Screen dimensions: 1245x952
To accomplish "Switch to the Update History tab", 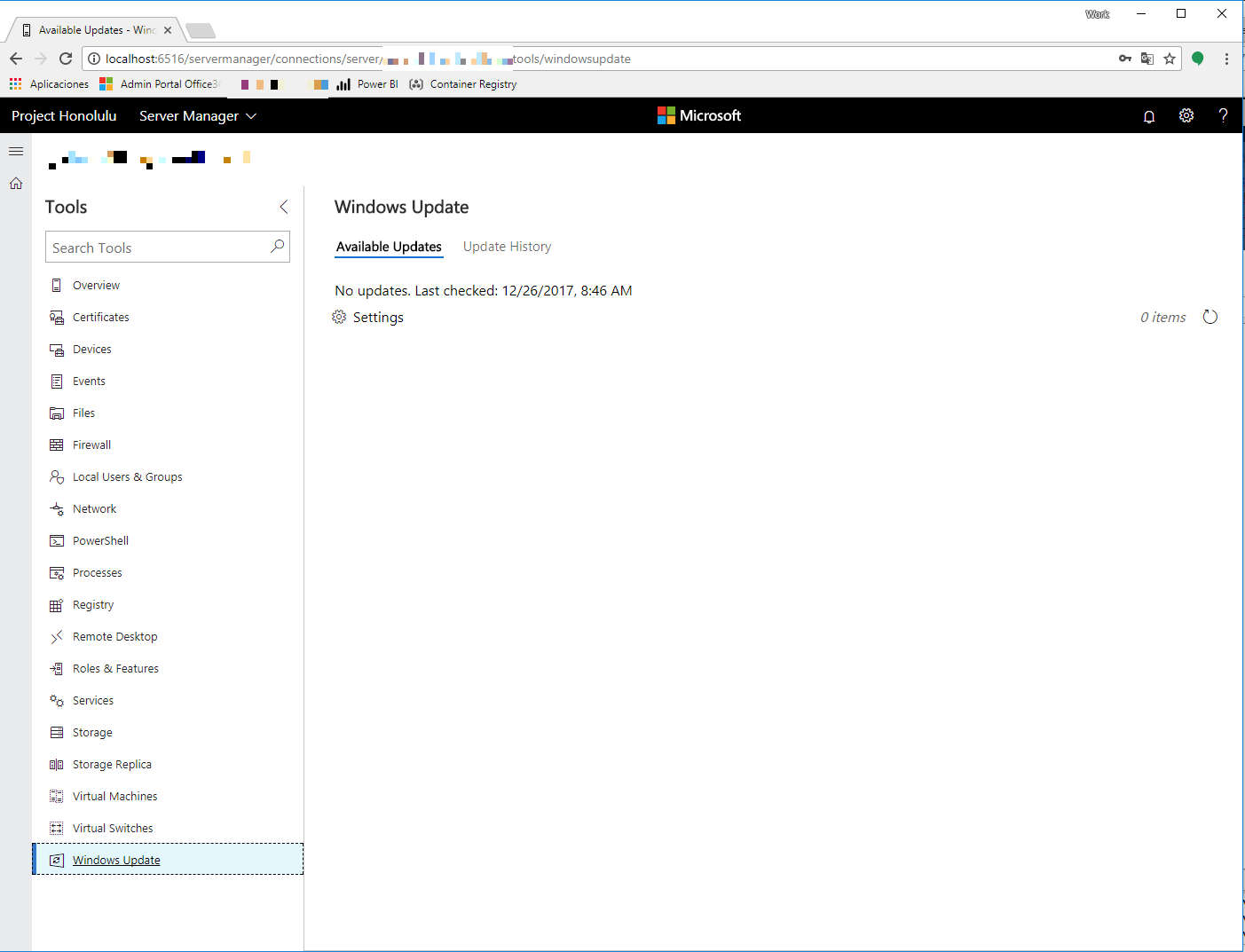I will (x=507, y=247).
